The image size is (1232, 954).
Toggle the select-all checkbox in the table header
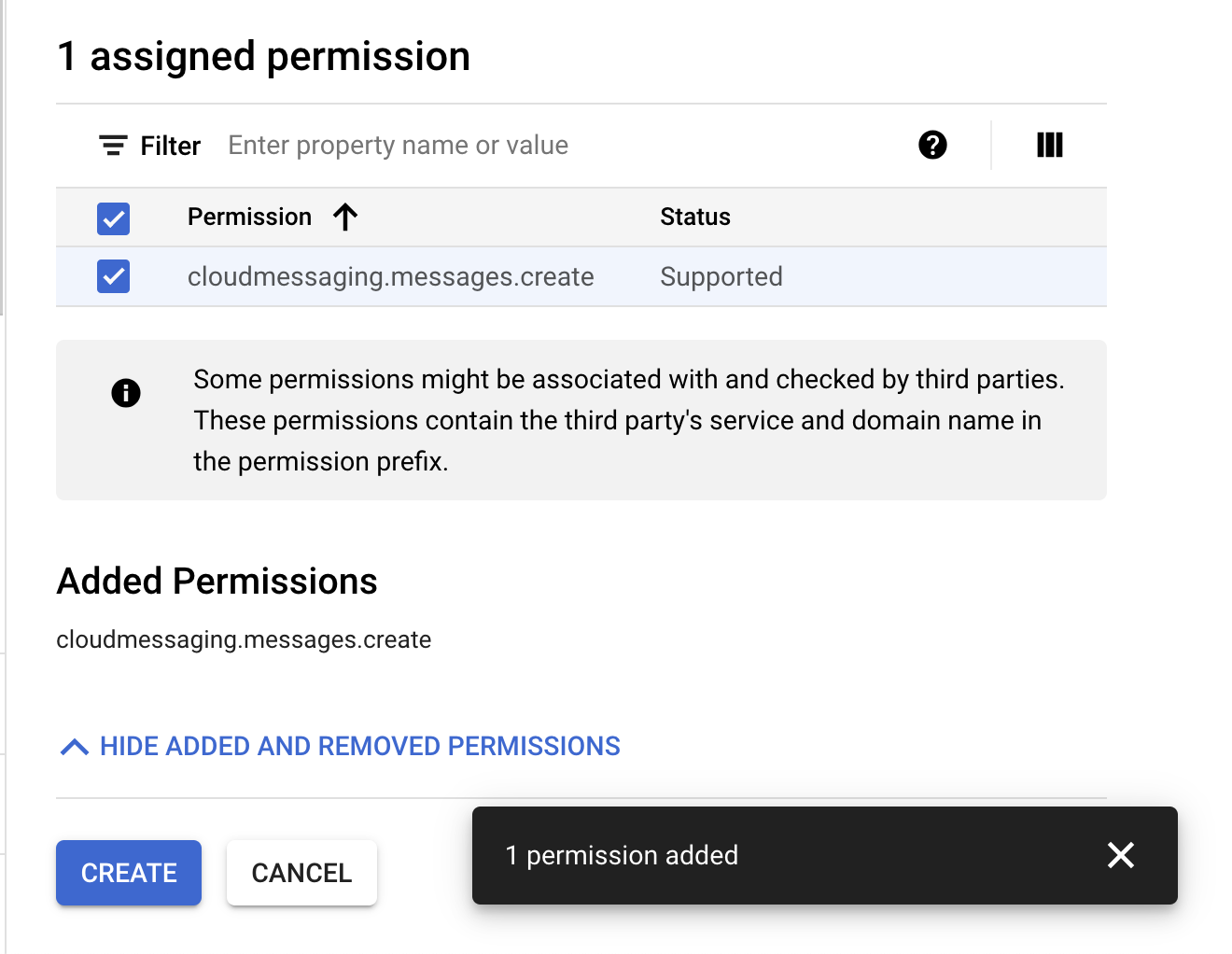pyautogui.click(x=114, y=218)
